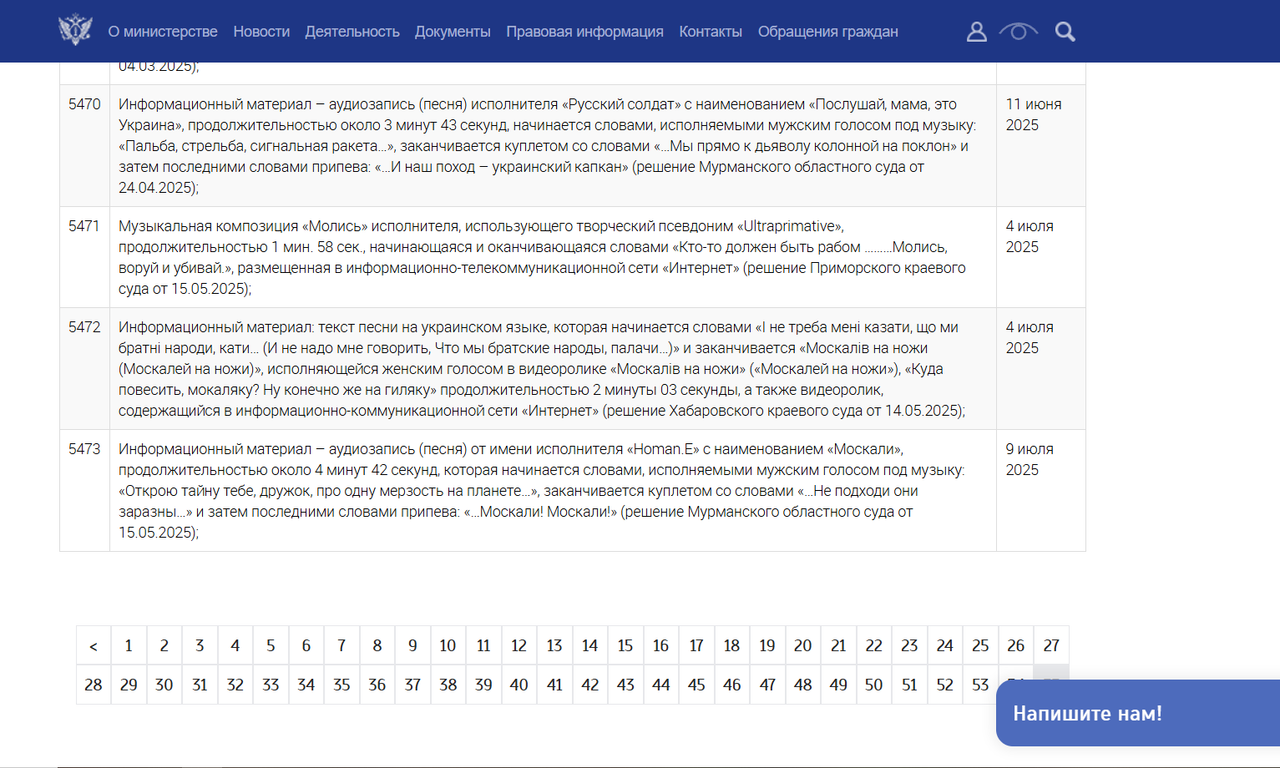Image resolution: width=1280 pixels, height=768 pixels.
Task: Select entry number 5472 cell
Action: (85, 369)
